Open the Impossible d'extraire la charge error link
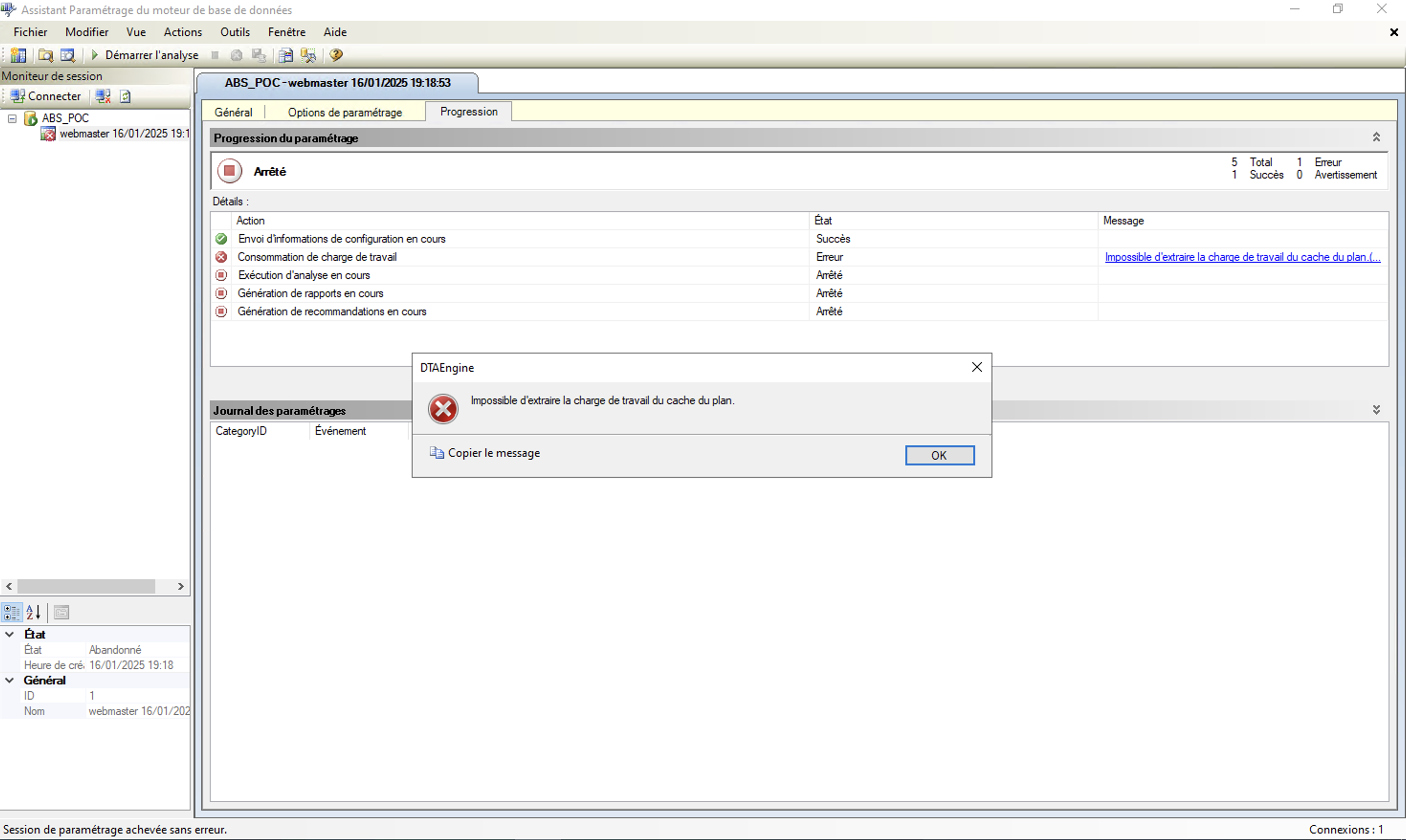This screenshot has width=1406, height=840. click(1242, 257)
